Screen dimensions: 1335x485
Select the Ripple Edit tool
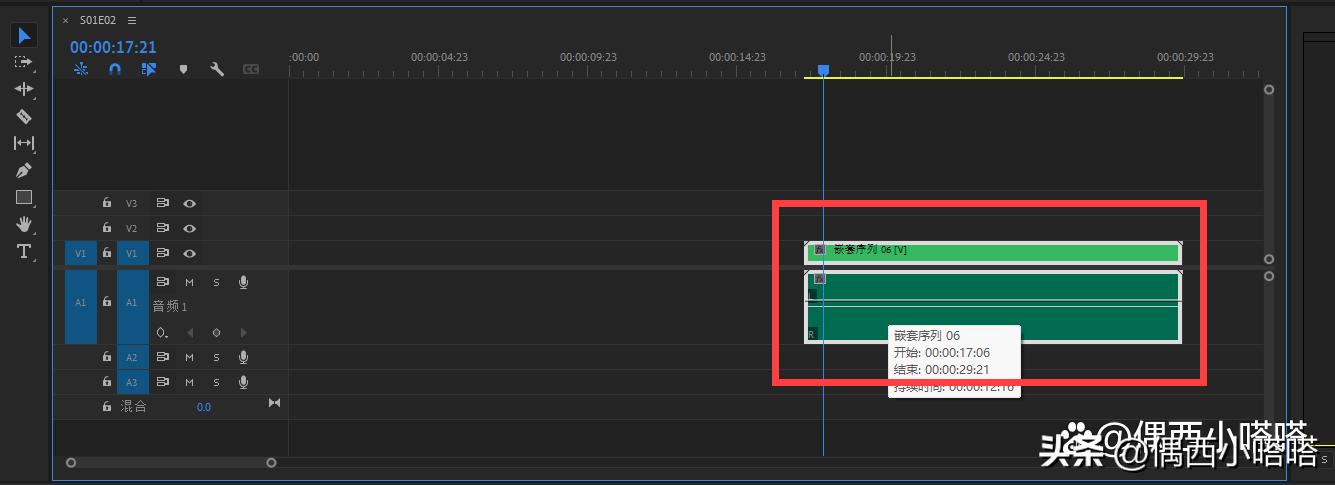click(x=24, y=89)
